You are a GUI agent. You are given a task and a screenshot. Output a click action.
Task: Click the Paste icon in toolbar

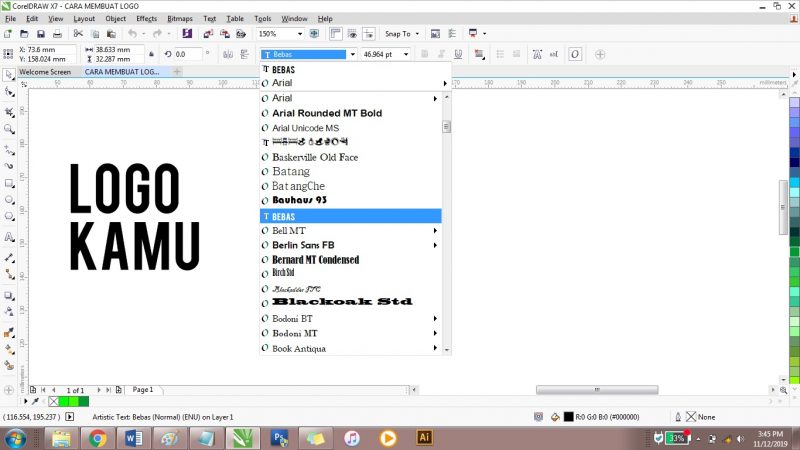point(111,34)
